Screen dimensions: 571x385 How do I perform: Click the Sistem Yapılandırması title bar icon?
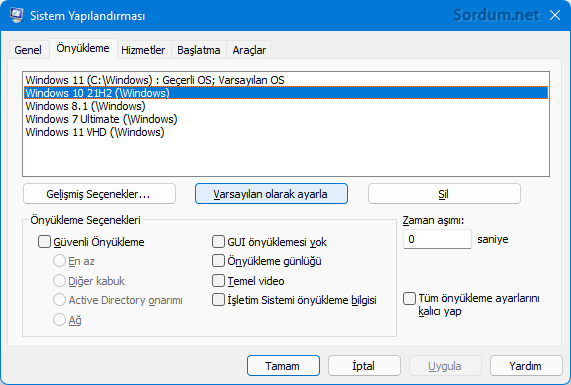tap(16, 15)
